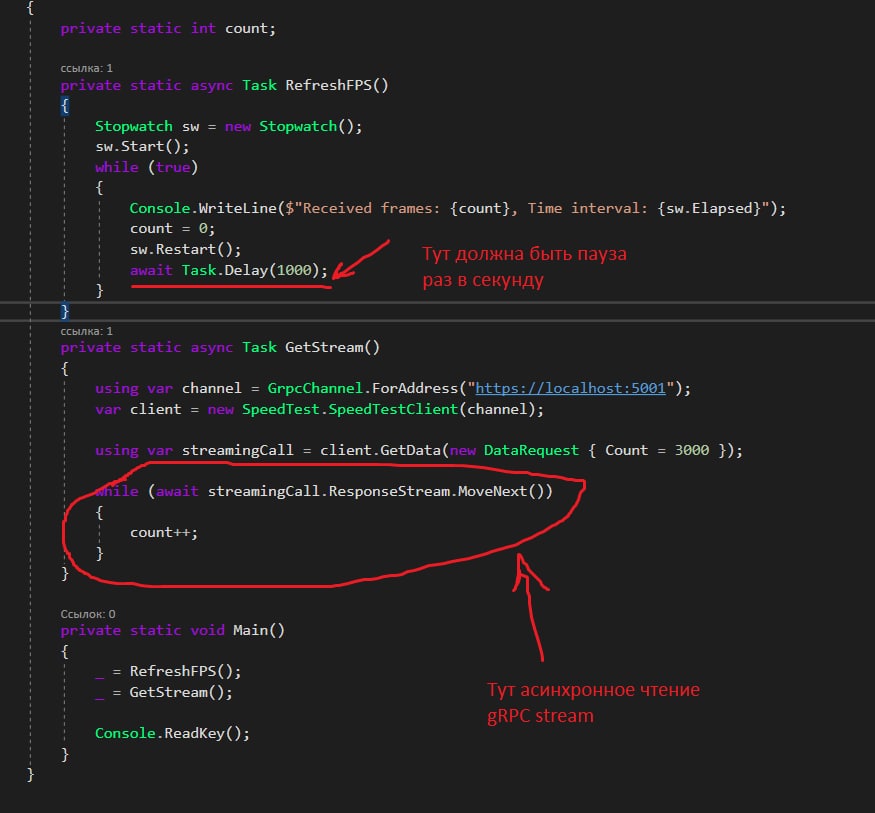Click the 'while (true)' keyword line
875x813 pixels.
click(x=146, y=167)
